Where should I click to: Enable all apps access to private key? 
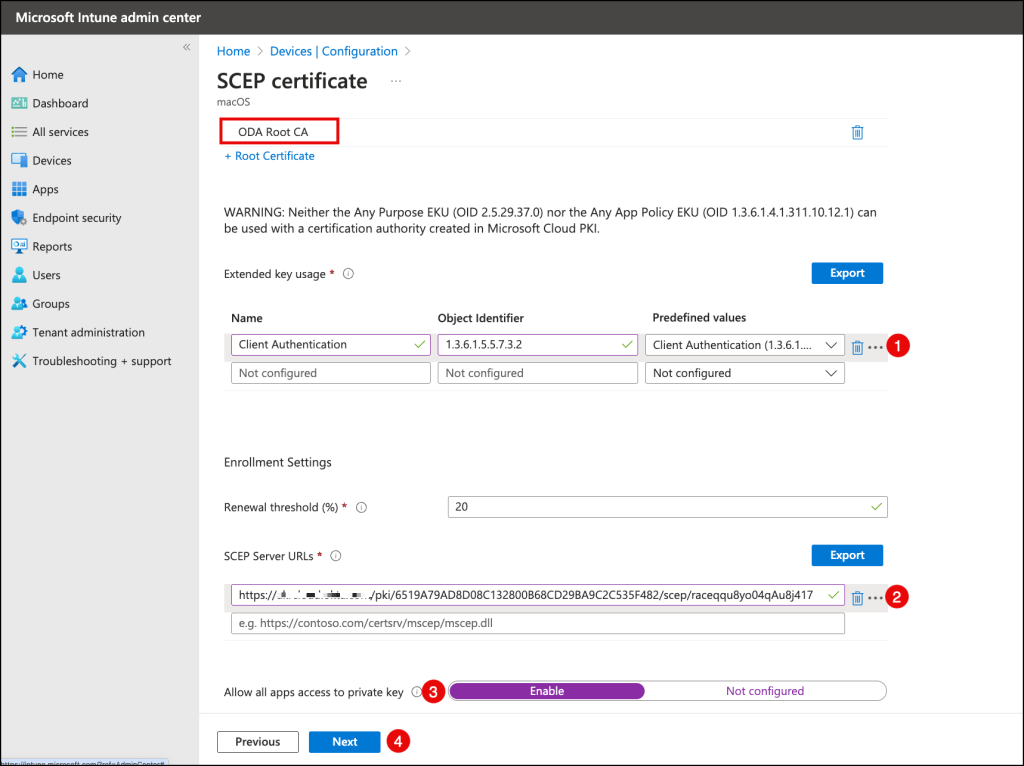point(547,691)
